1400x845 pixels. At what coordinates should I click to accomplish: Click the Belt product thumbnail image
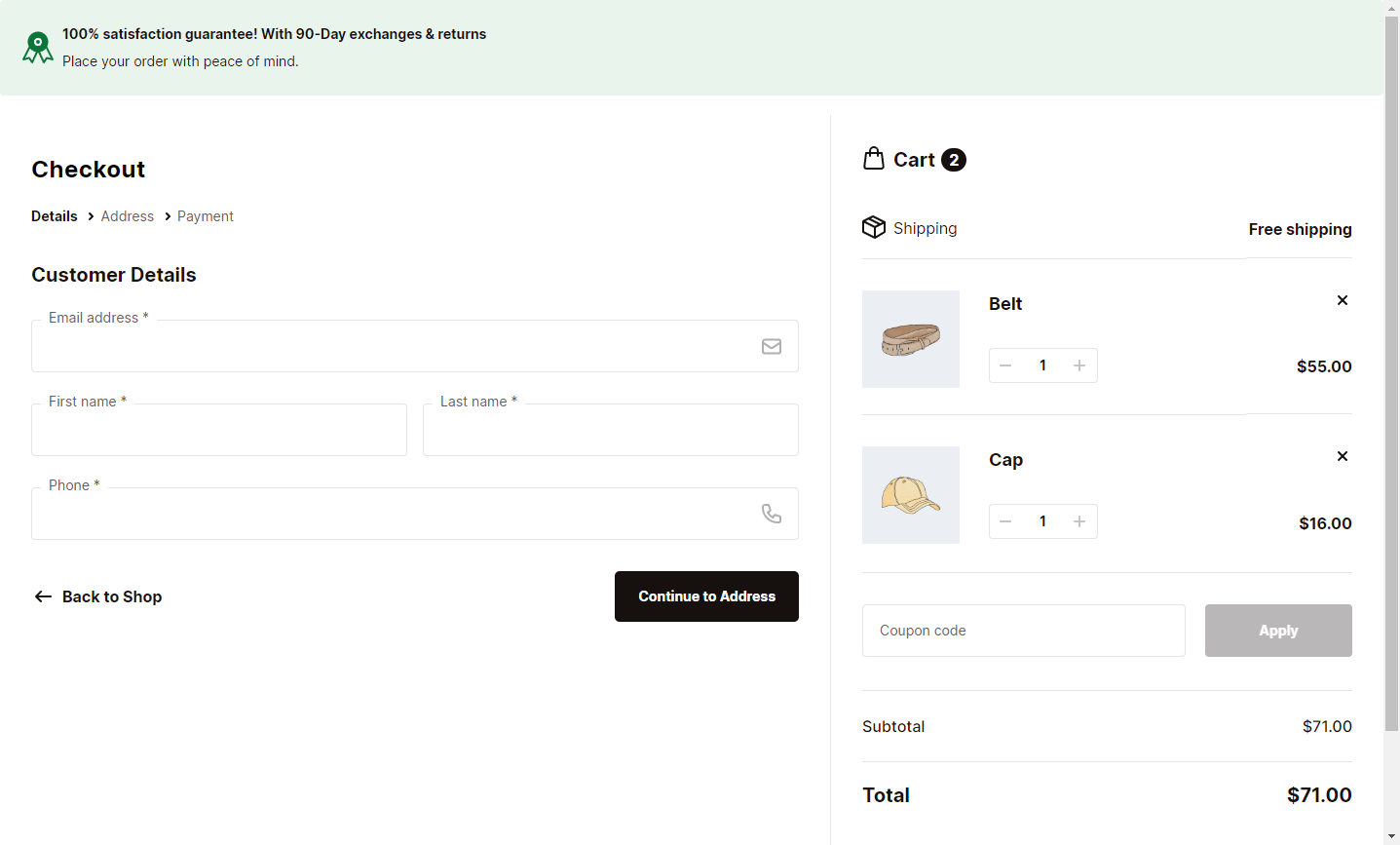click(910, 339)
